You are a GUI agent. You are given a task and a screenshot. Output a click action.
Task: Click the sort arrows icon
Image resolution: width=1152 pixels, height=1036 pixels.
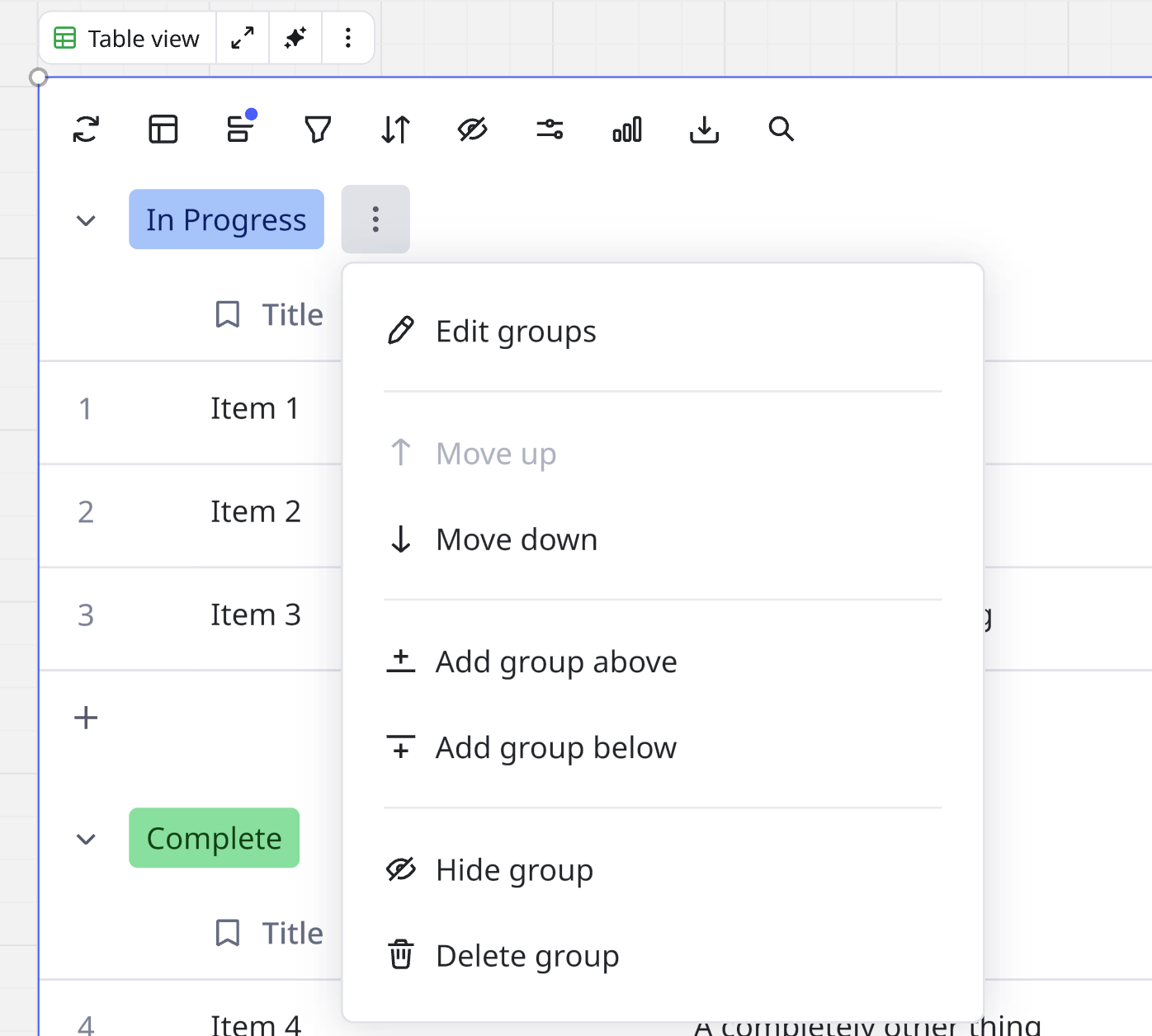(x=395, y=129)
